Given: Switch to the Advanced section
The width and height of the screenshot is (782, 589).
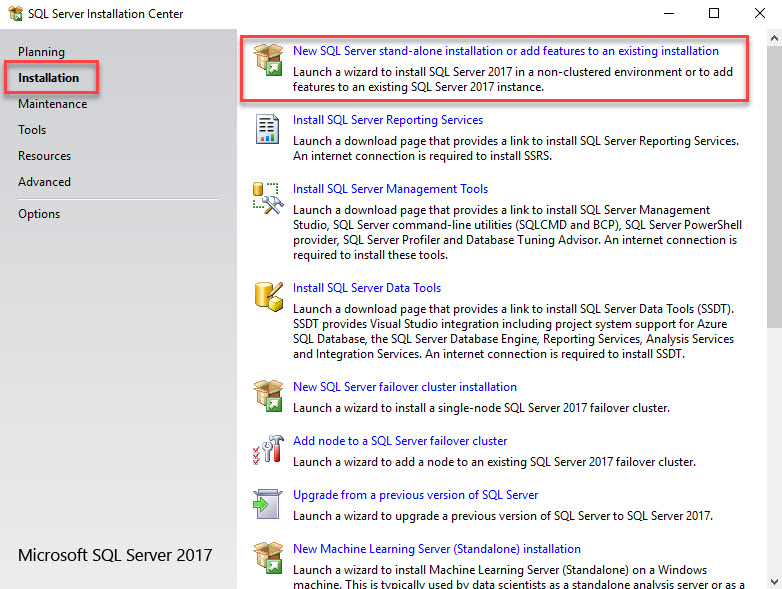Looking at the screenshot, I should [44, 182].
